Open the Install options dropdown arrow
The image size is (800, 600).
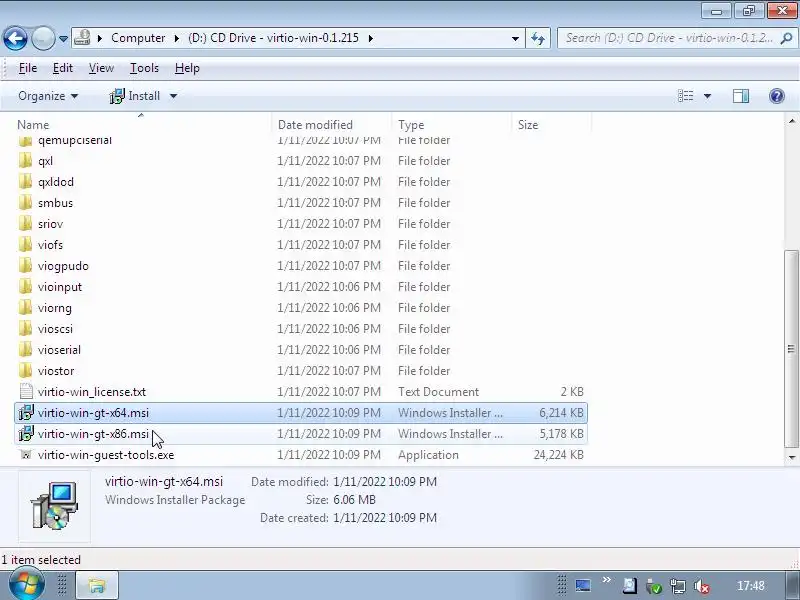[x=173, y=96]
